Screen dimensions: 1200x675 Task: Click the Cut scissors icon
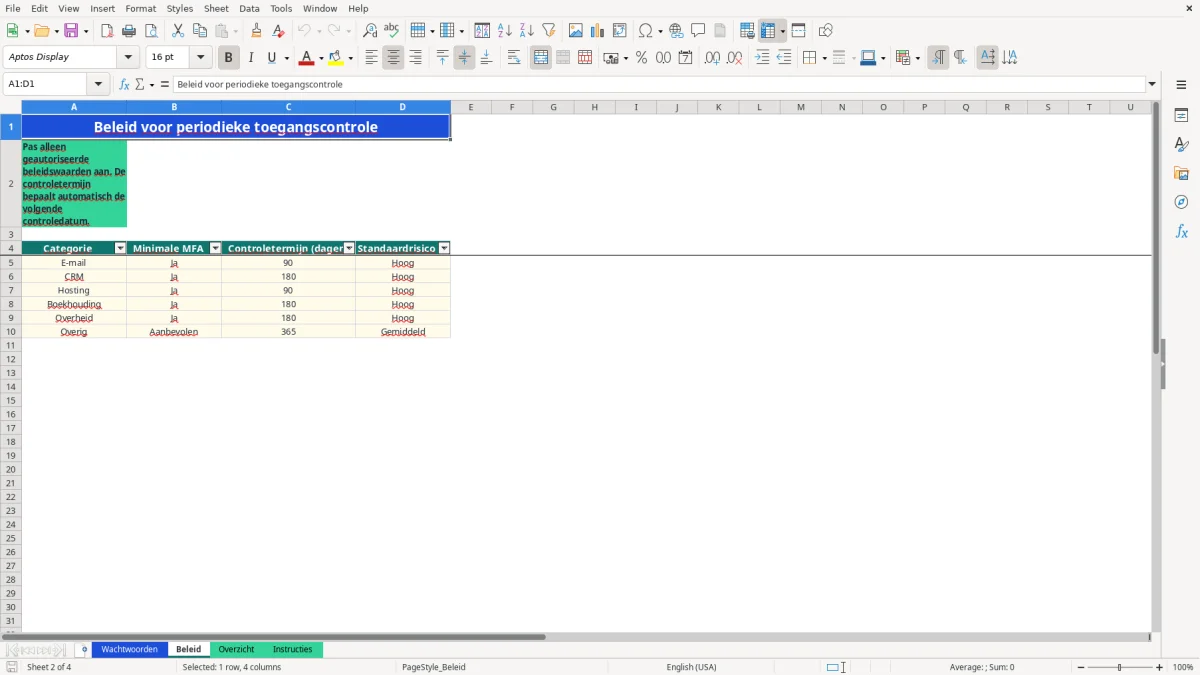click(x=178, y=31)
